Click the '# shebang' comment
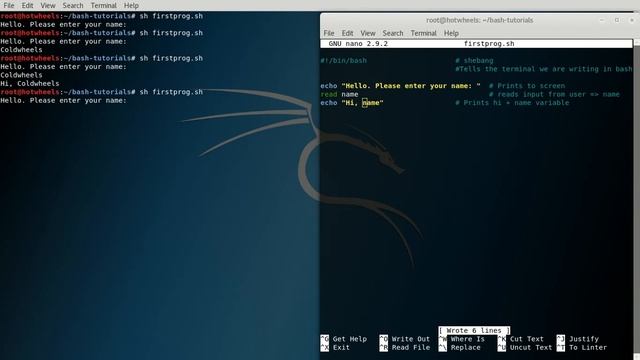 pos(474,60)
